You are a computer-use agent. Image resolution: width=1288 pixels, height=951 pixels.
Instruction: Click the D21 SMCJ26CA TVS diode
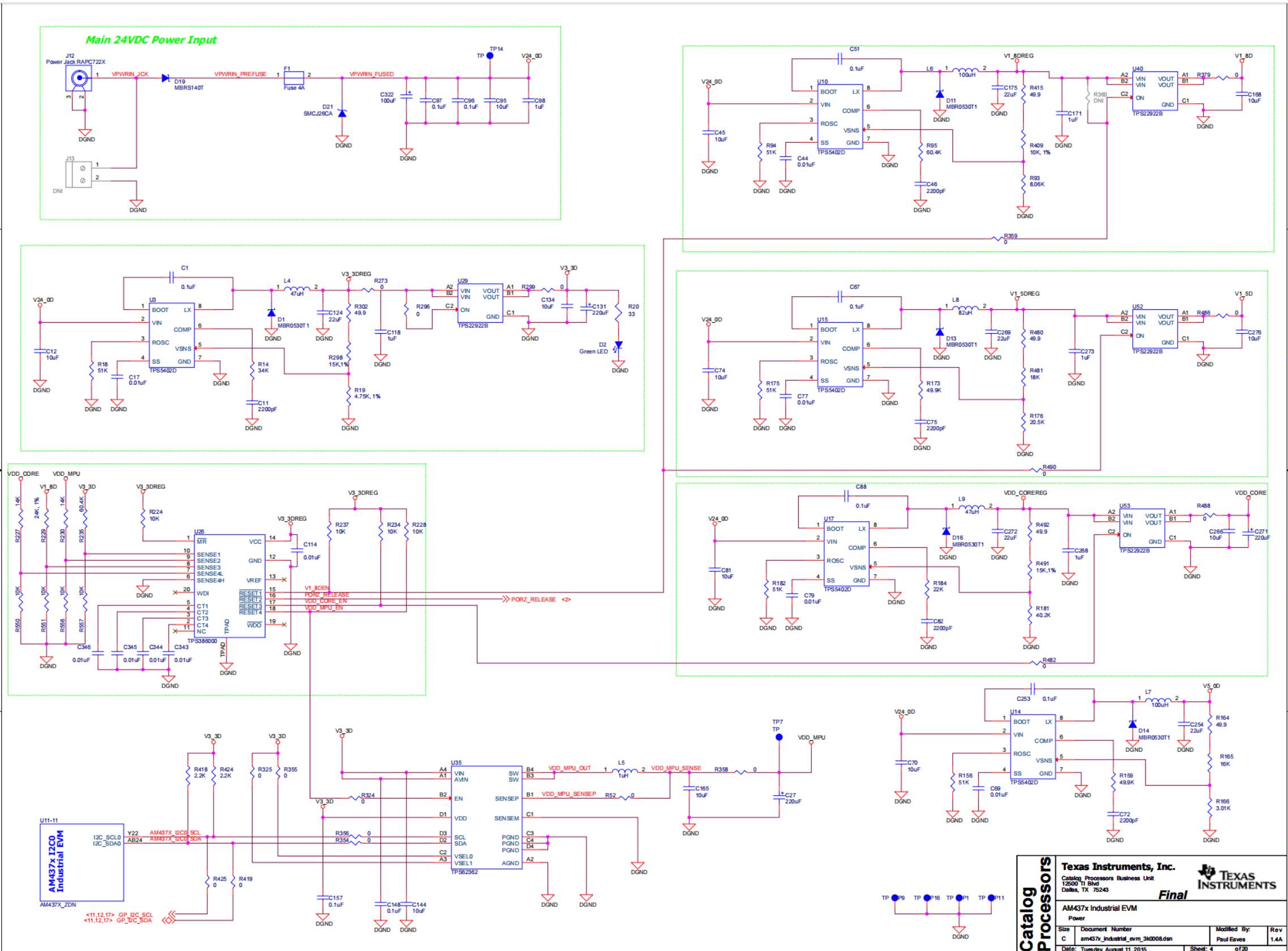(343, 113)
